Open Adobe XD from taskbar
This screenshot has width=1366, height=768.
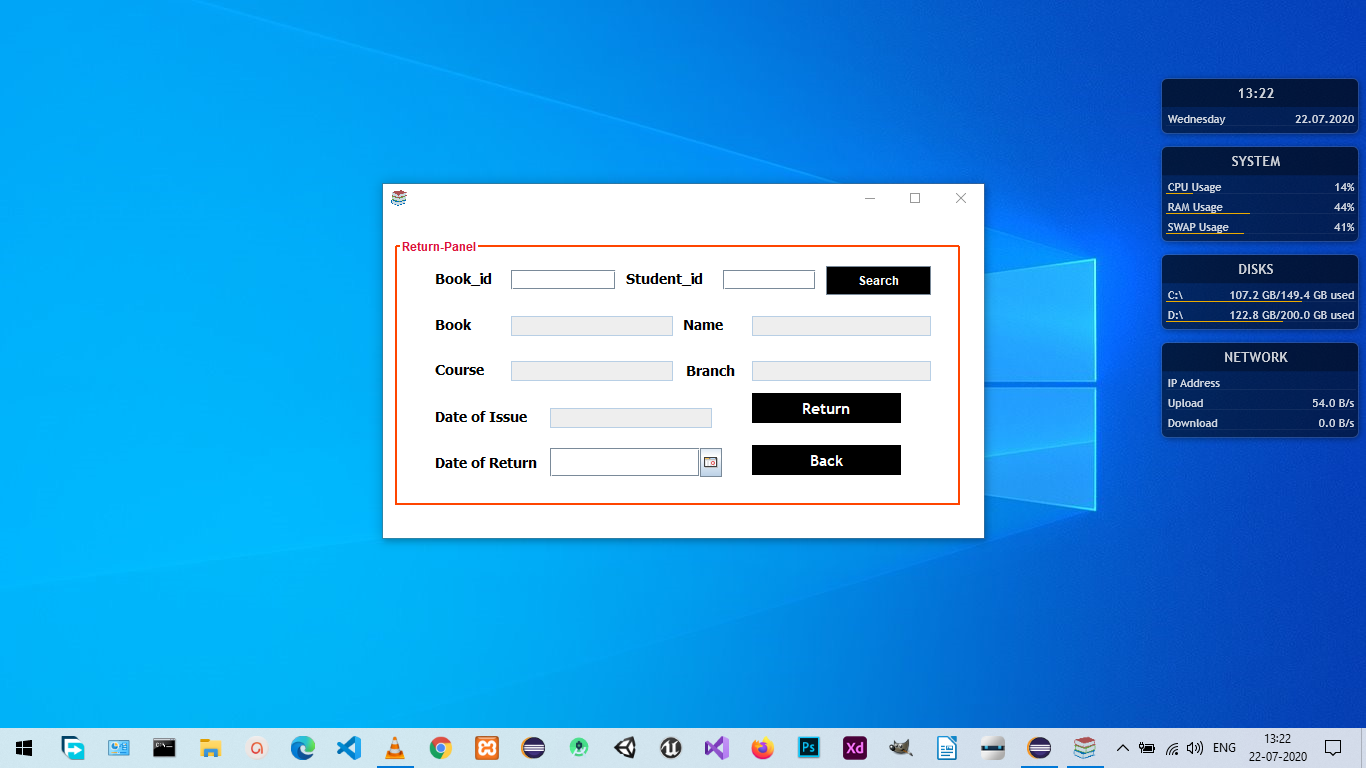(x=855, y=747)
